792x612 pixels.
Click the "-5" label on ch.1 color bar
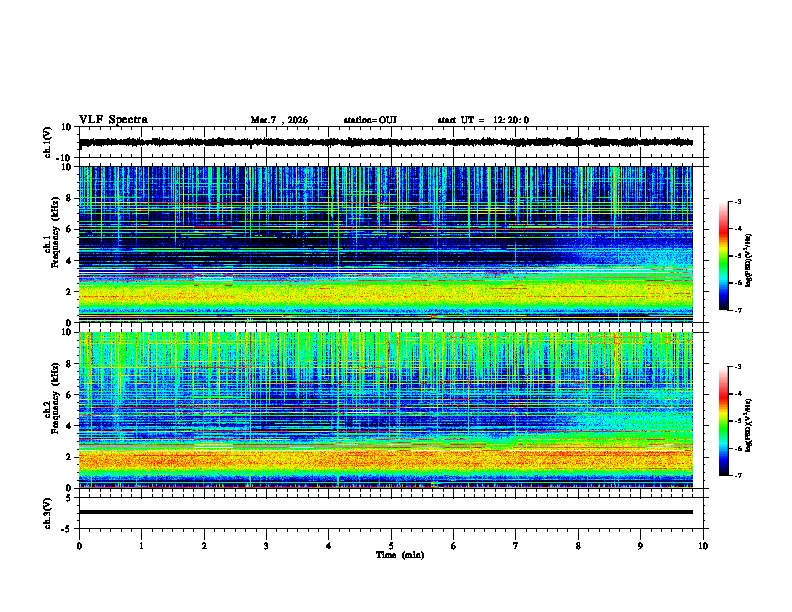tap(738, 256)
